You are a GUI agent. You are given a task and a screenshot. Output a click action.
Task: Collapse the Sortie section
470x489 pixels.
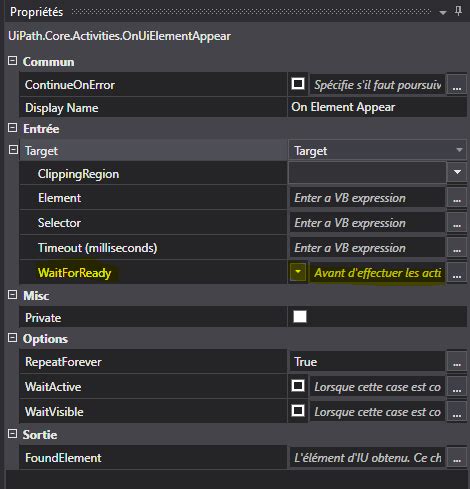click(13, 434)
